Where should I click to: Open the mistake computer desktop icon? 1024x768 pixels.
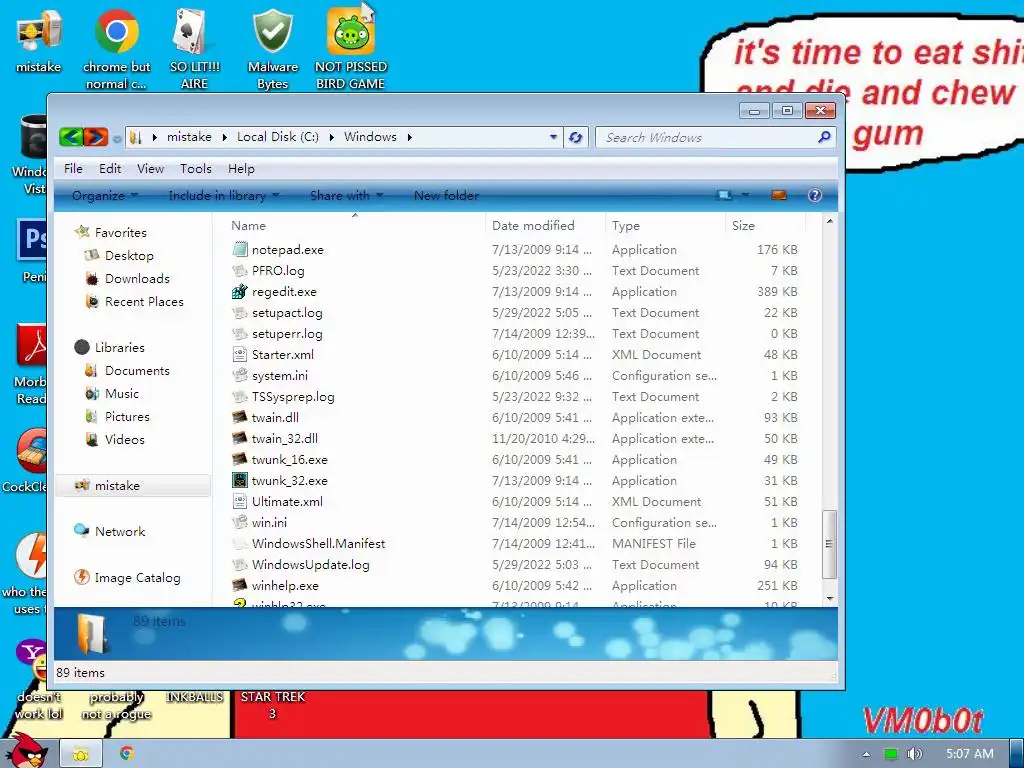click(x=39, y=40)
